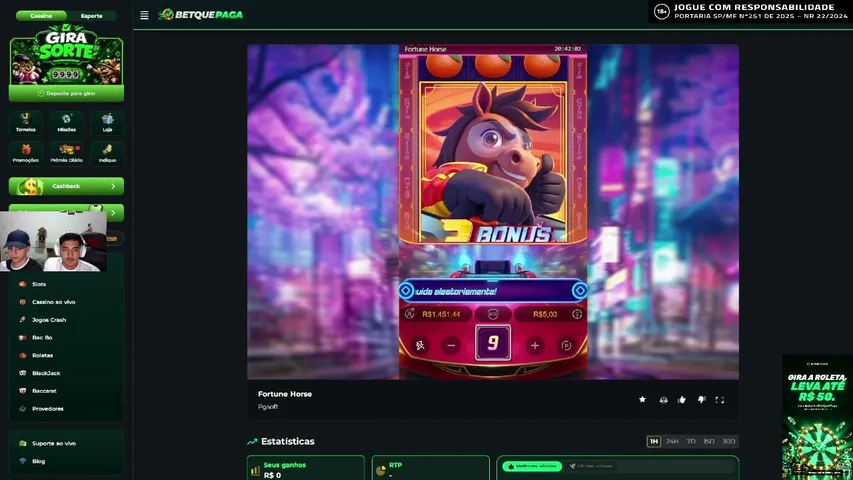This screenshot has height=480, width=853.
Task: Select the 15D statistics range
Action: coord(709,441)
